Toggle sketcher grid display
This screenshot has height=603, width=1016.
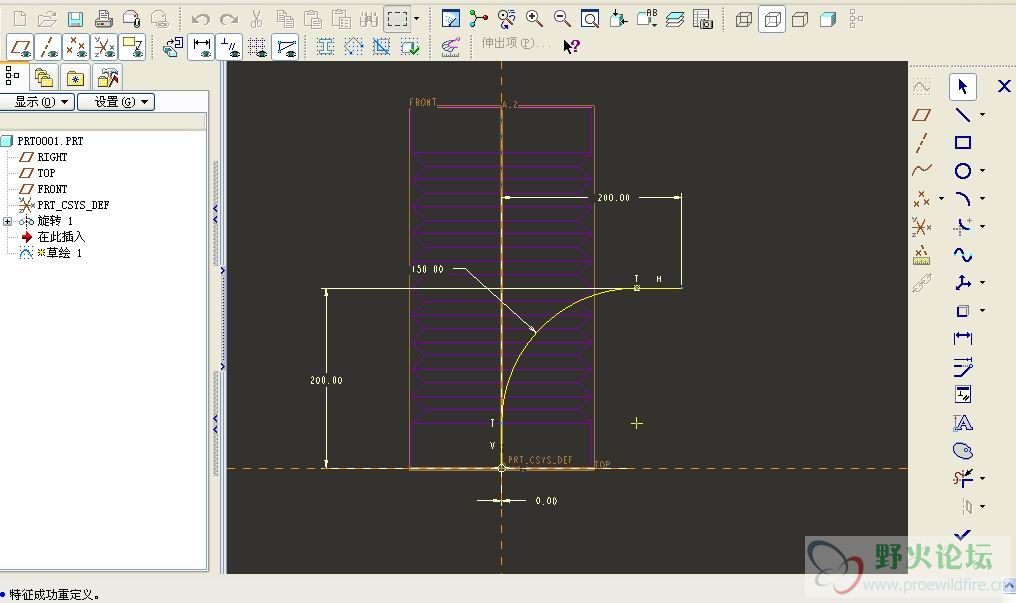click(257, 47)
